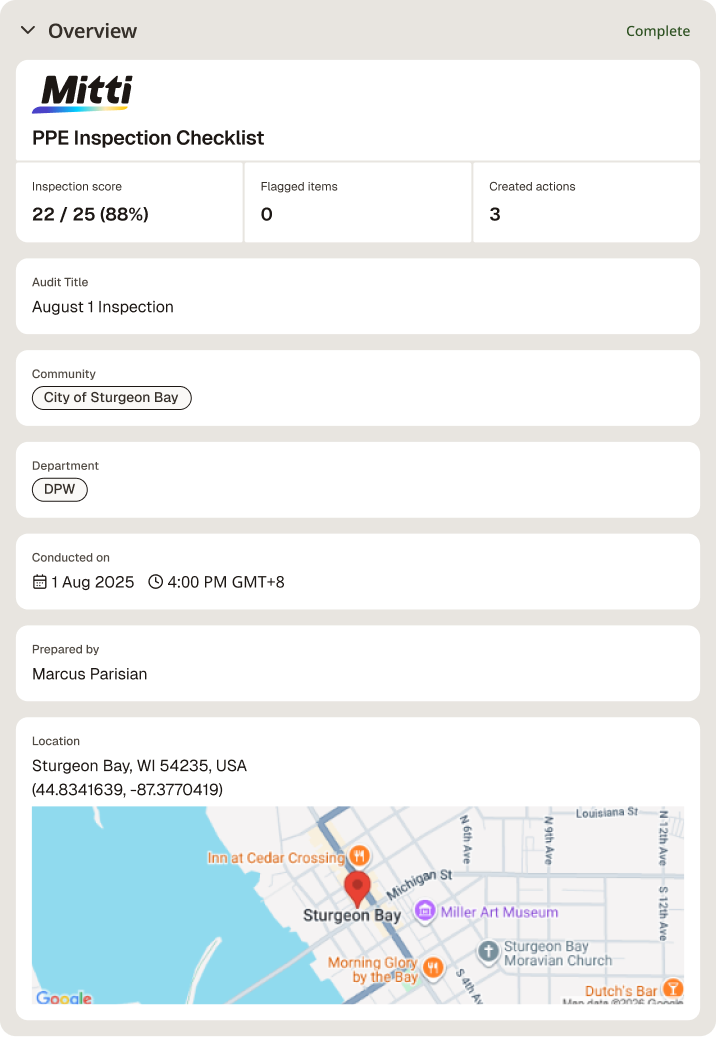Image resolution: width=716 pixels, height=1037 pixels.
Task: Collapse the Overview section chevron
Action: pos(28,30)
